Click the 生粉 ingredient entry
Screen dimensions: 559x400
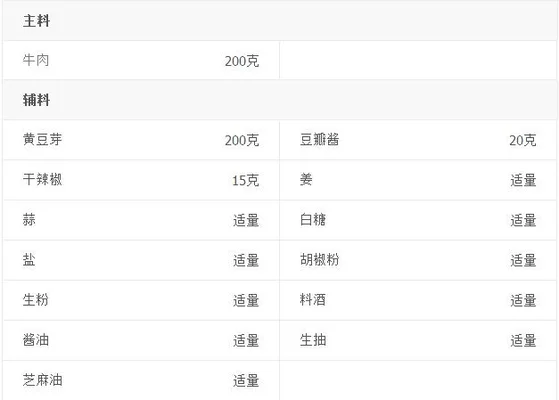pyautogui.click(x=36, y=300)
